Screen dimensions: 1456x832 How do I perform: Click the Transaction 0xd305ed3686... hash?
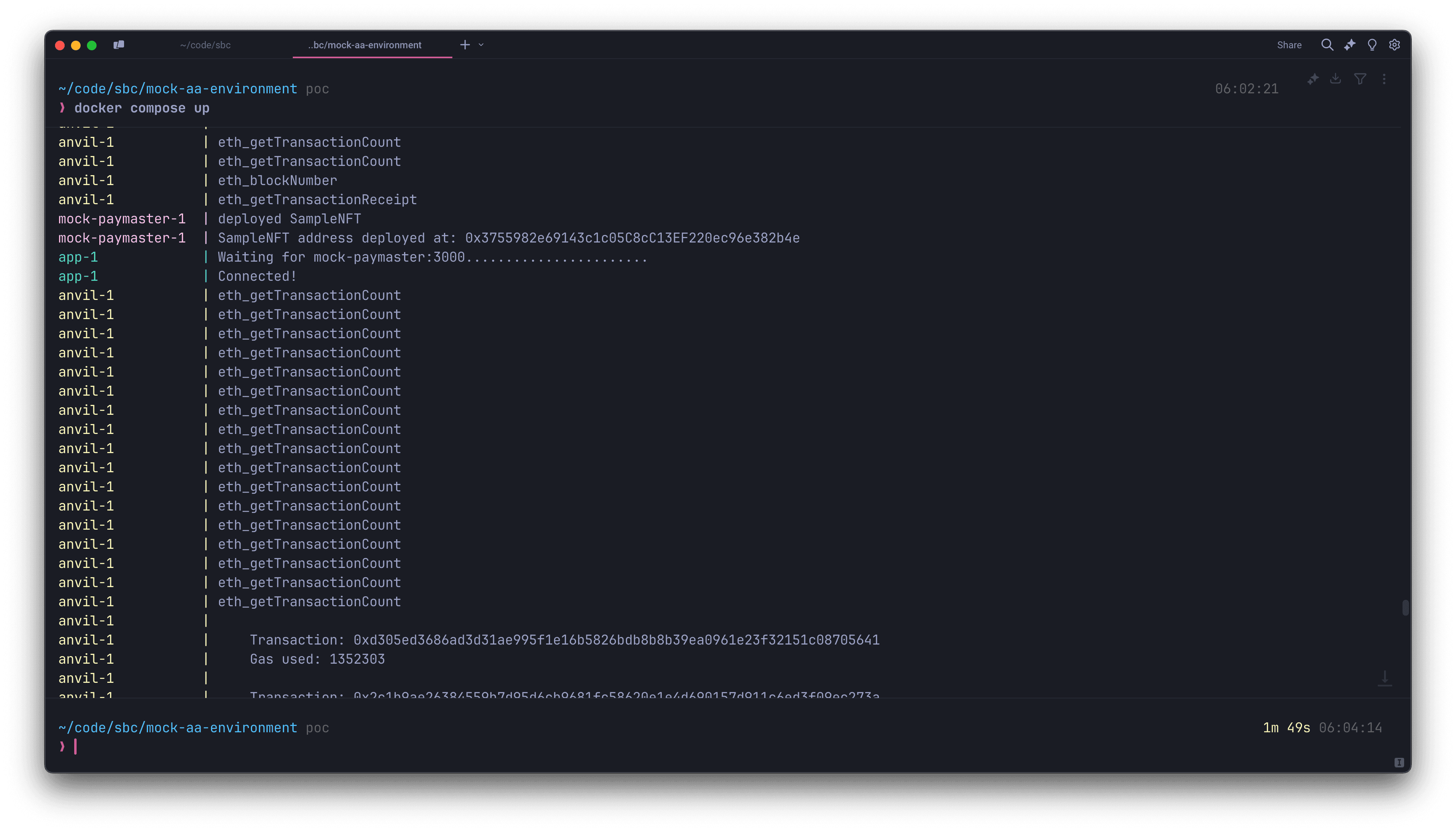click(616, 640)
